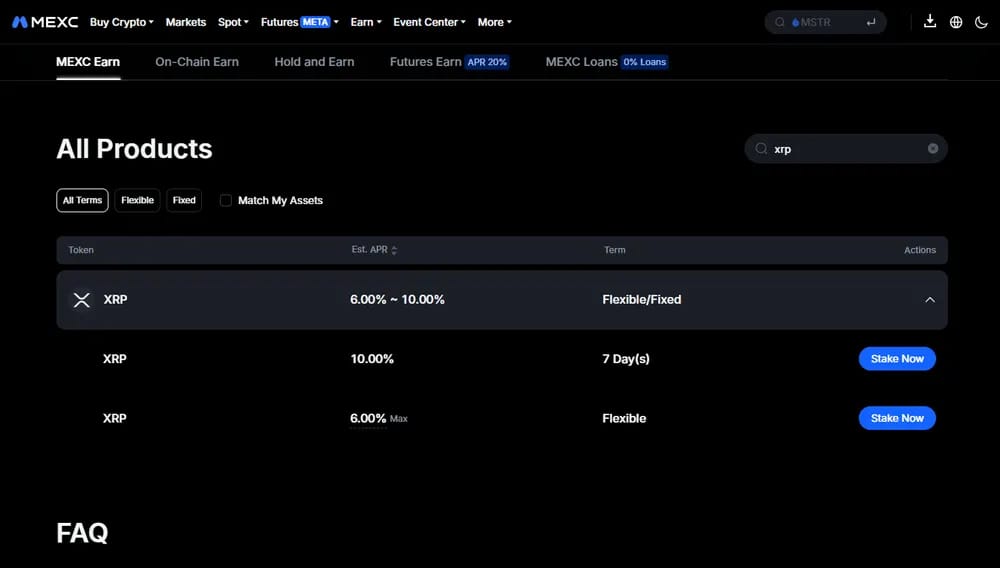Open the Earn dropdown menu
1000x568 pixels.
click(366, 22)
